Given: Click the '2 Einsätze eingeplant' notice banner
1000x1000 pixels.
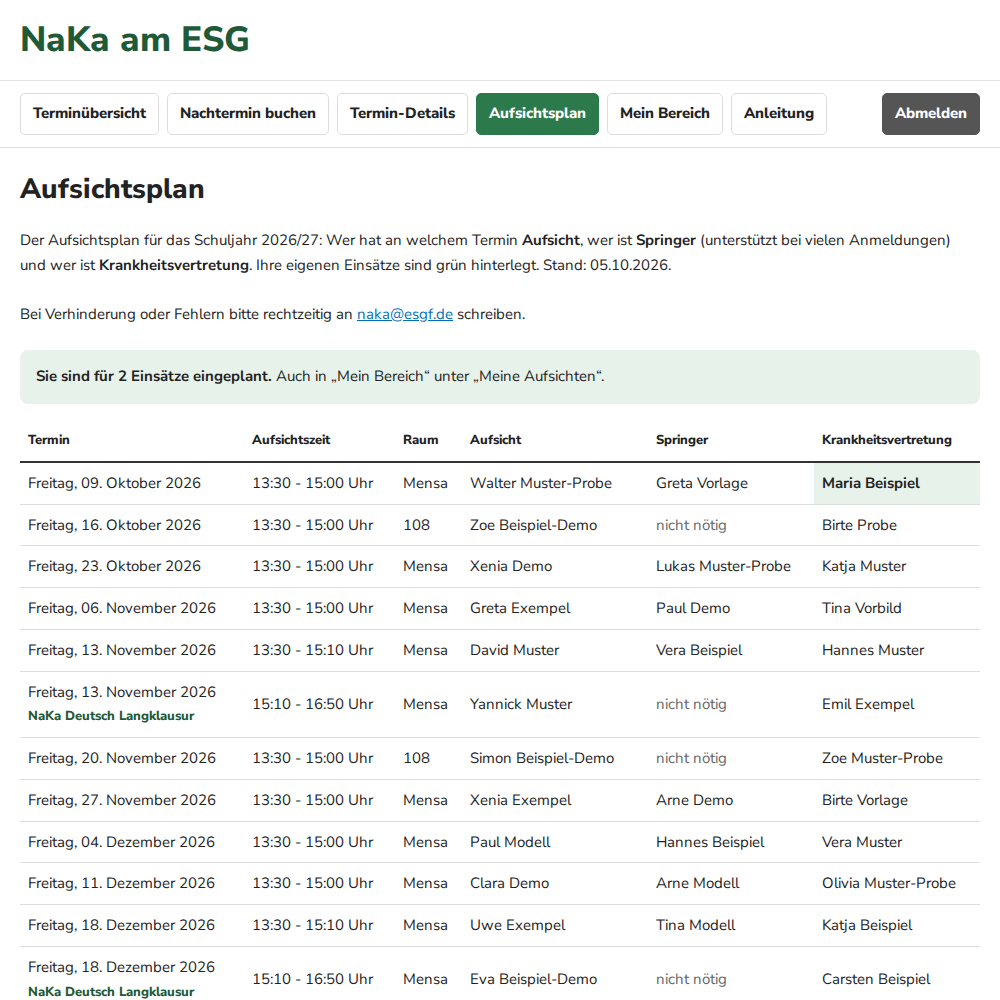Looking at the screenshot, I should (x=500, y=377).
